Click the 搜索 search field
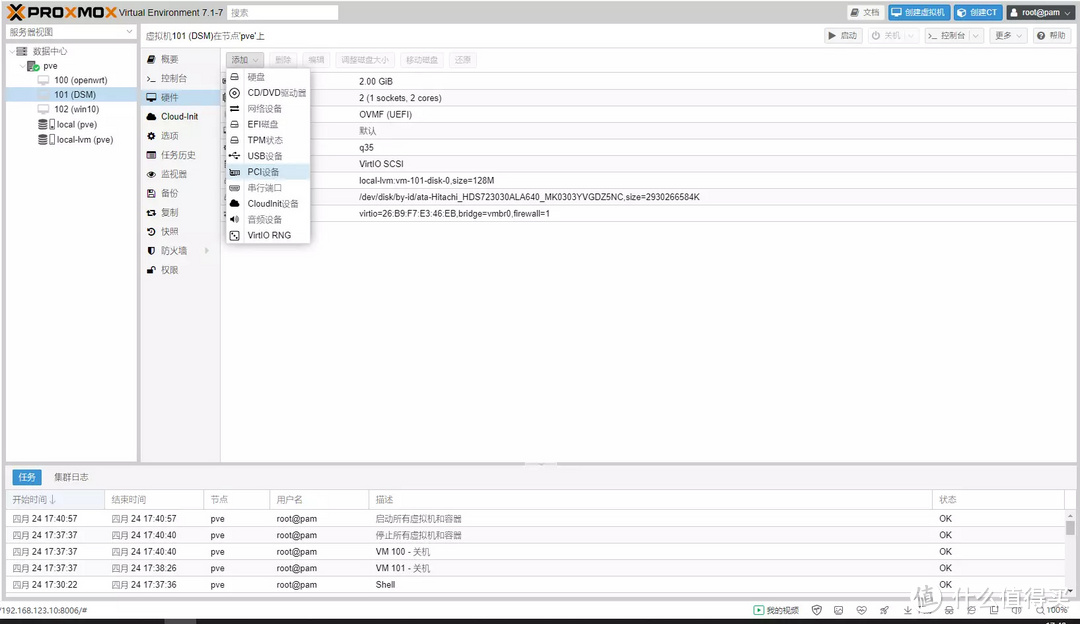The image size is (1080, 624). pyautogui.click(x=282, y=12)
